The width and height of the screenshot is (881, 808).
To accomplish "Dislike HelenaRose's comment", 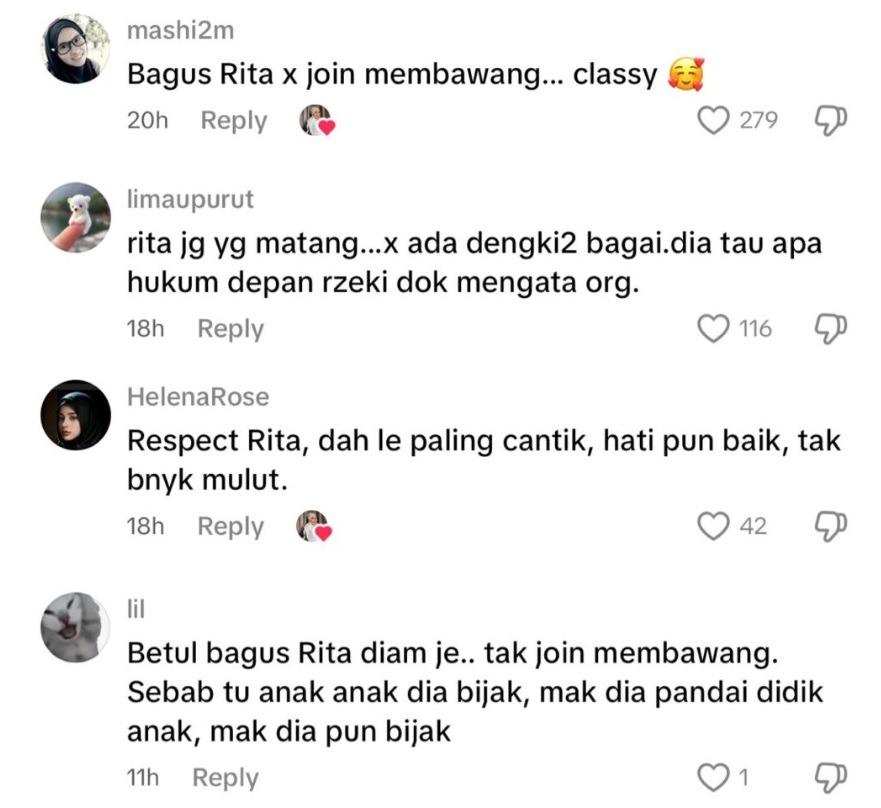I will 831,526.
